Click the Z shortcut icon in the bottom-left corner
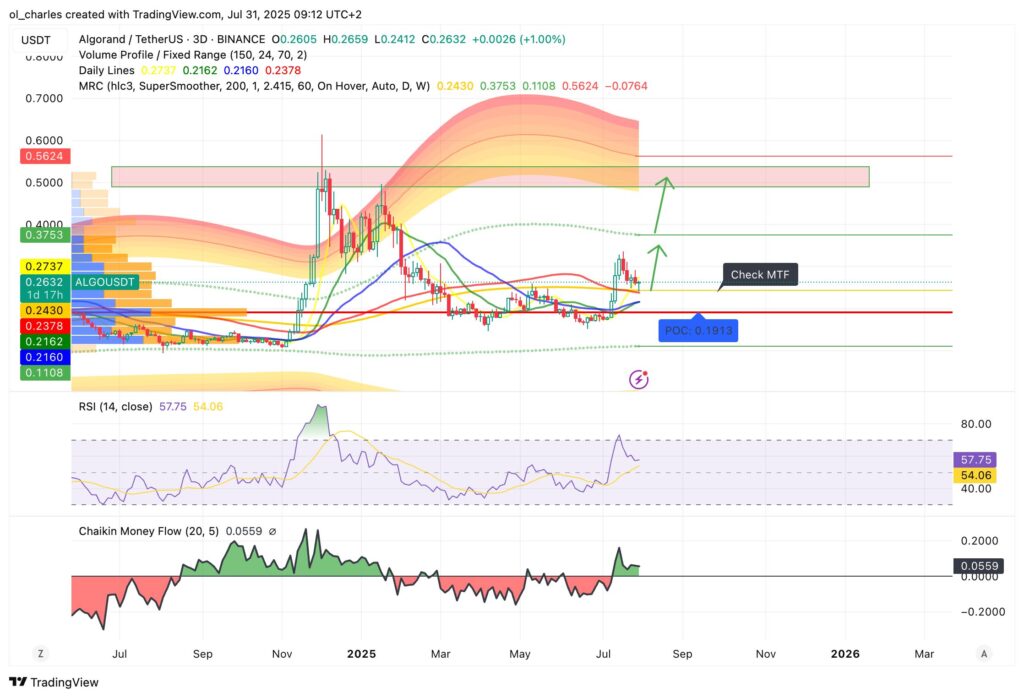This screenshot has width=1024, height=698. click(40, 652)
